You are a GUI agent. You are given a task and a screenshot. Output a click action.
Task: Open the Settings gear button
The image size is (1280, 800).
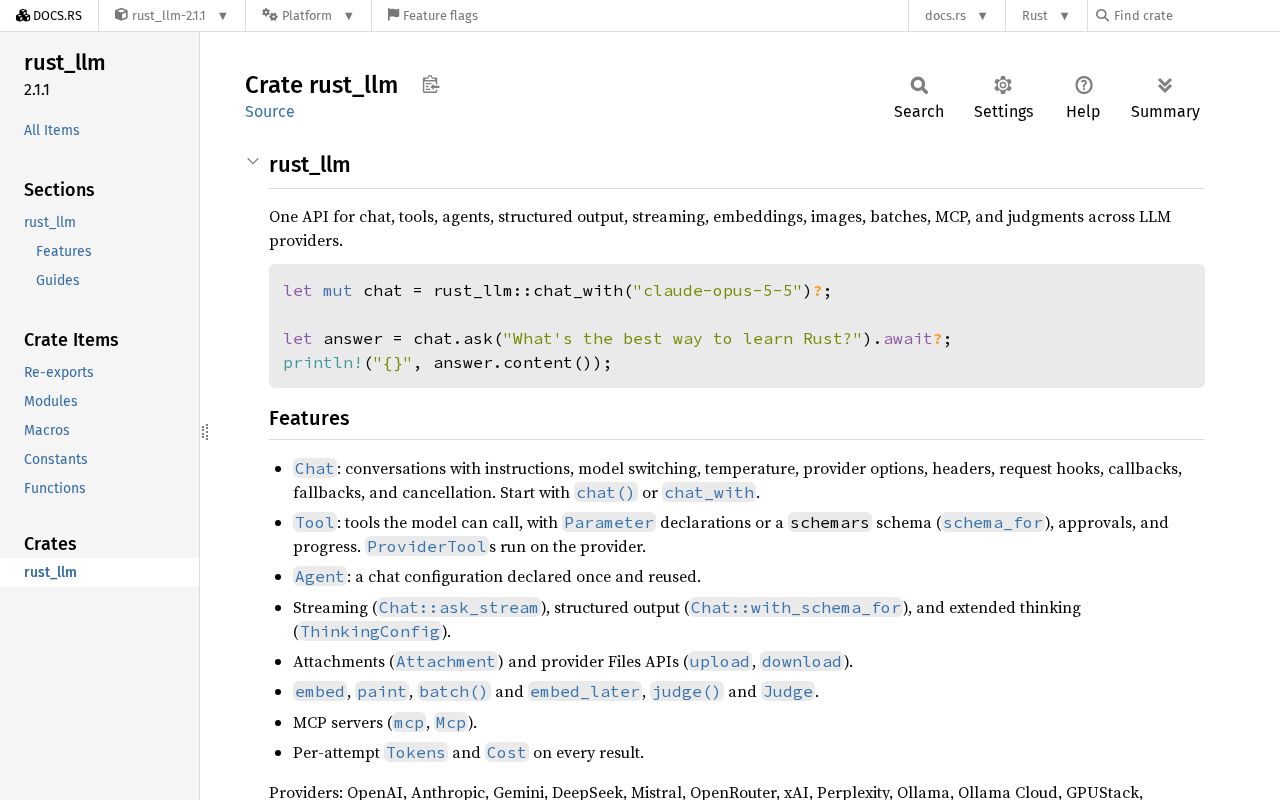click(x=1003, y=98)
